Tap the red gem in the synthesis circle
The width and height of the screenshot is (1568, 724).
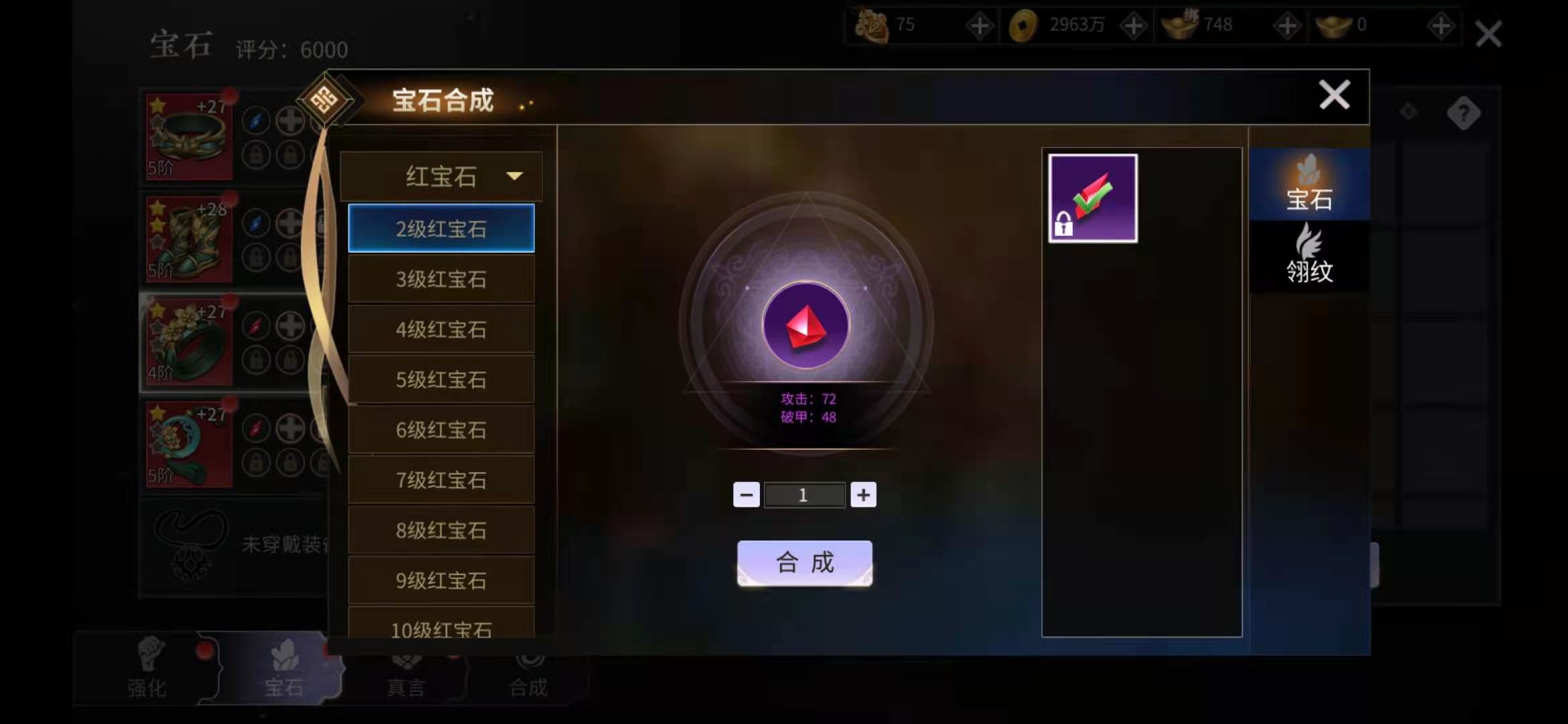pos(805,326)
